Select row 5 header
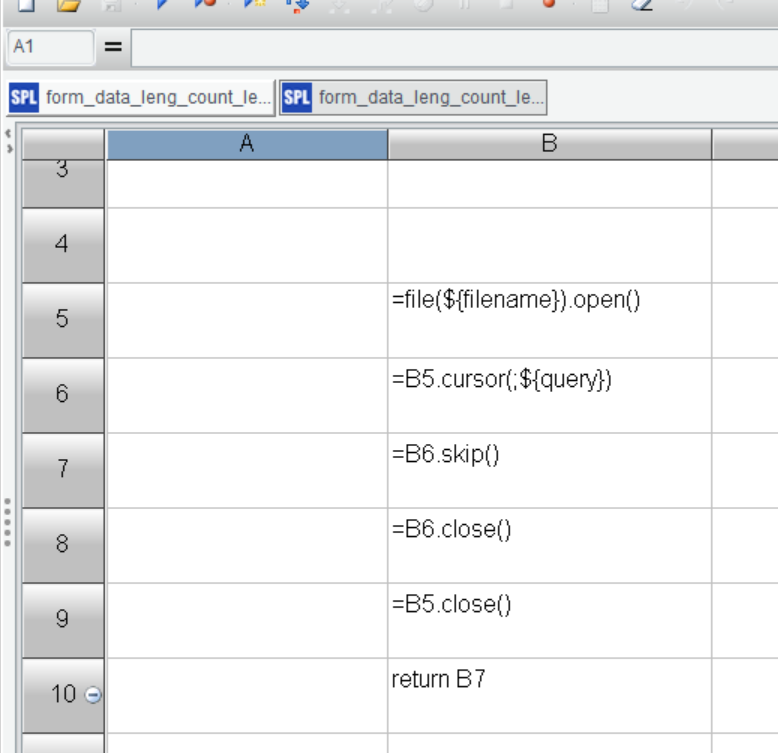778x753 pixels. [x=63, y=320]
